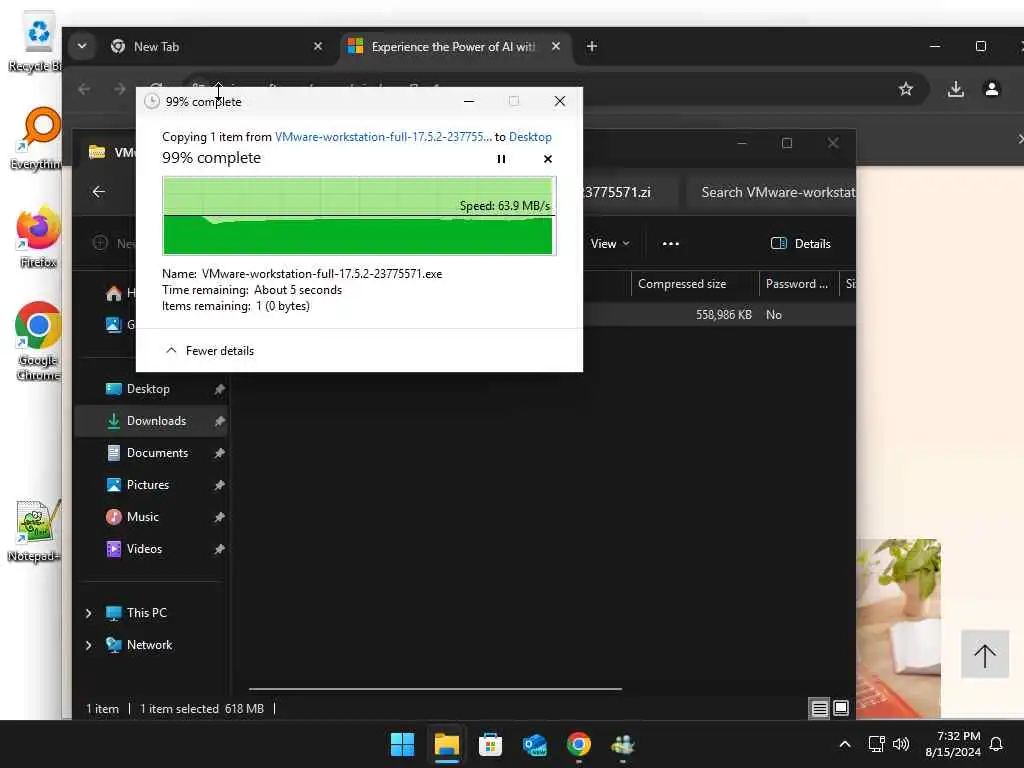The height and width of the screenshot is (768, 1024).
Task: Open the See more ellipsis menu
Action: [x=671, y=244]
